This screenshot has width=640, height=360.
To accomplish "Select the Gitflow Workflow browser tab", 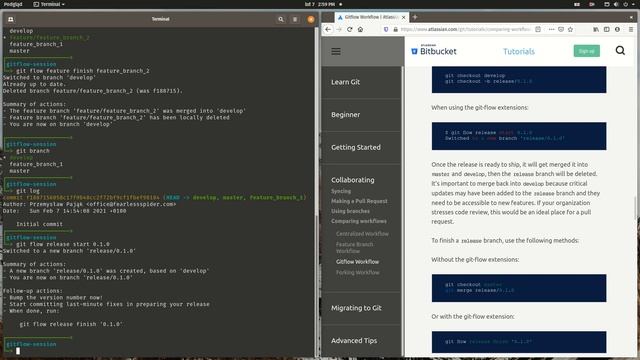I will pos(371,17).
